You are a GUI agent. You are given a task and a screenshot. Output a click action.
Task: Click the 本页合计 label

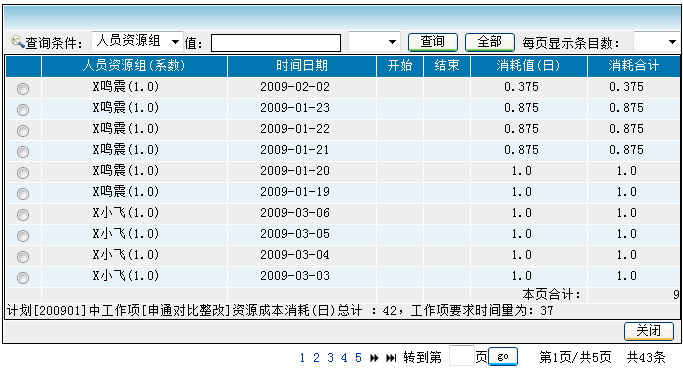551,295
